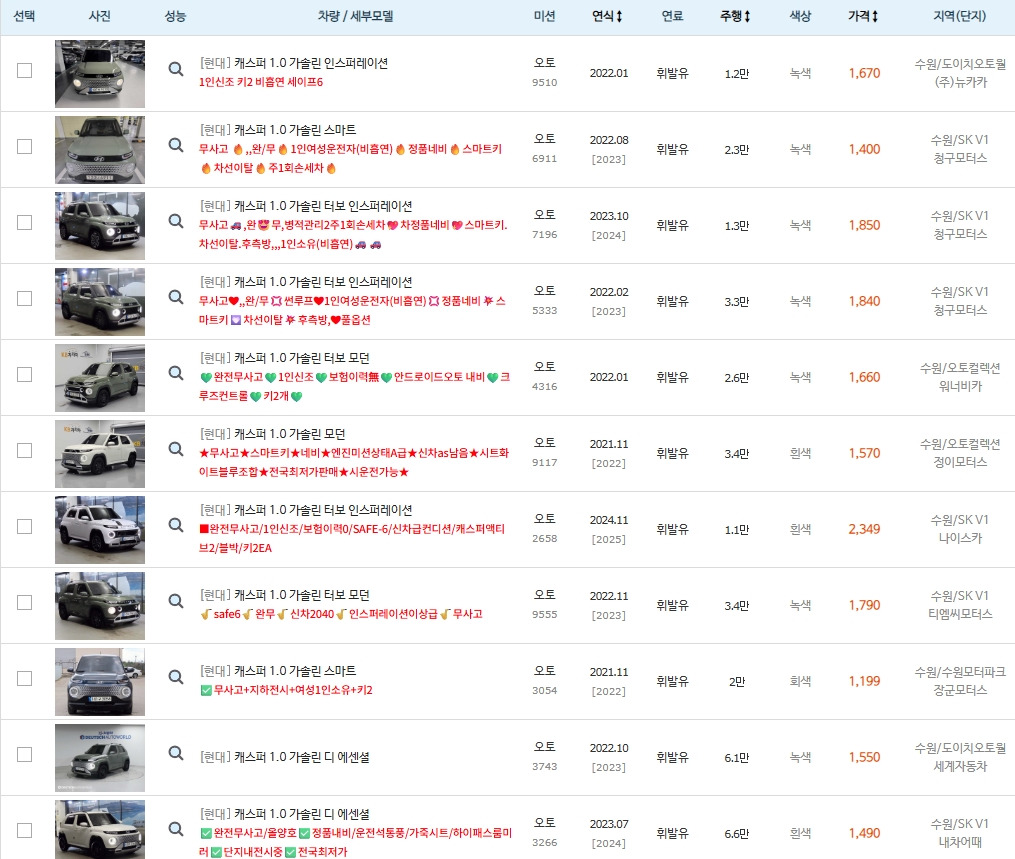Click dealer 수원/SK V1 나이스카

[x=960, y=529]
